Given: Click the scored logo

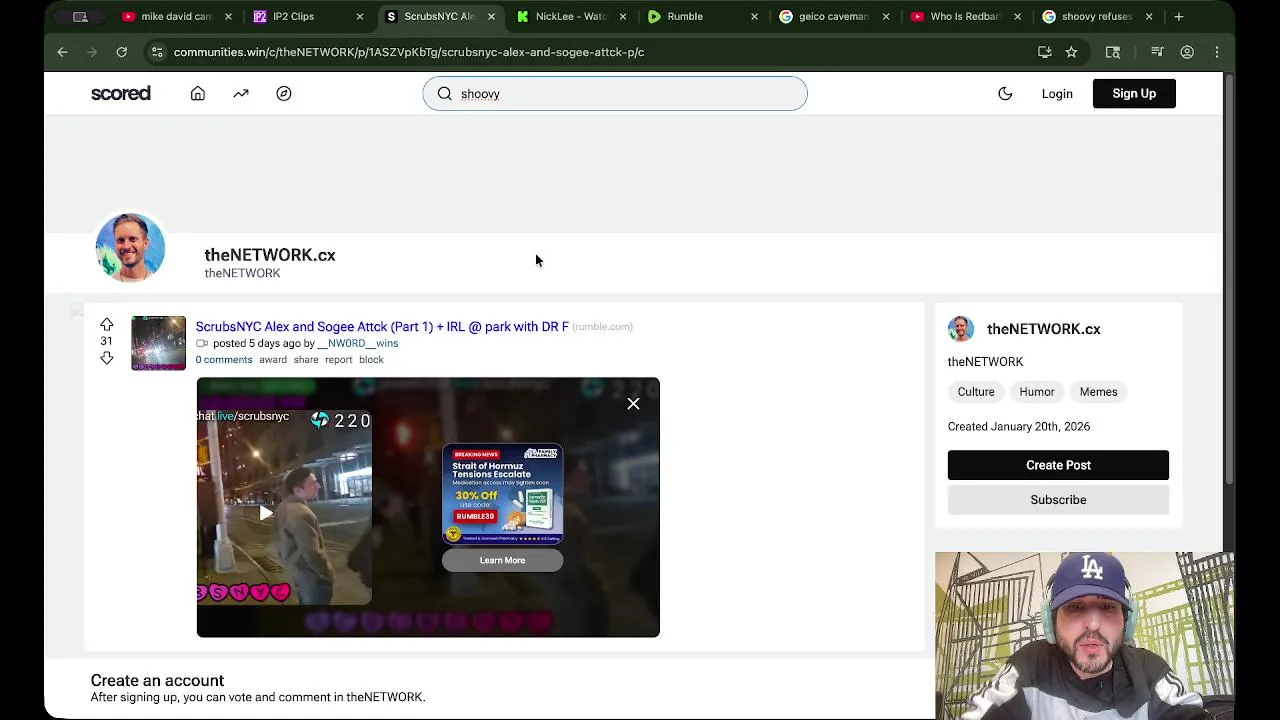Looking at the screenshot, I should (121, 94).
